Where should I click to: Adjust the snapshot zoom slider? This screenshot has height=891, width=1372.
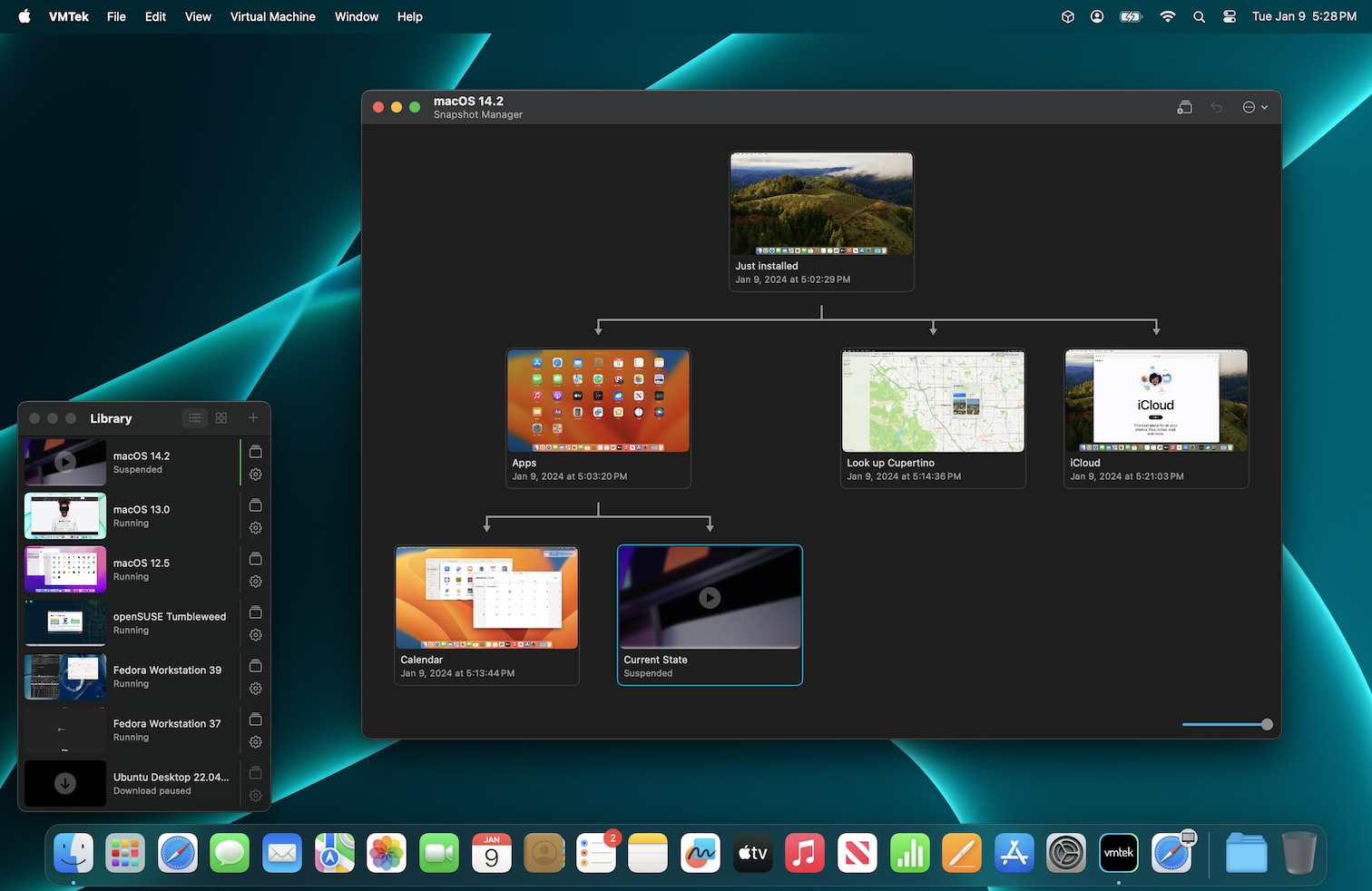[1267, 724]
